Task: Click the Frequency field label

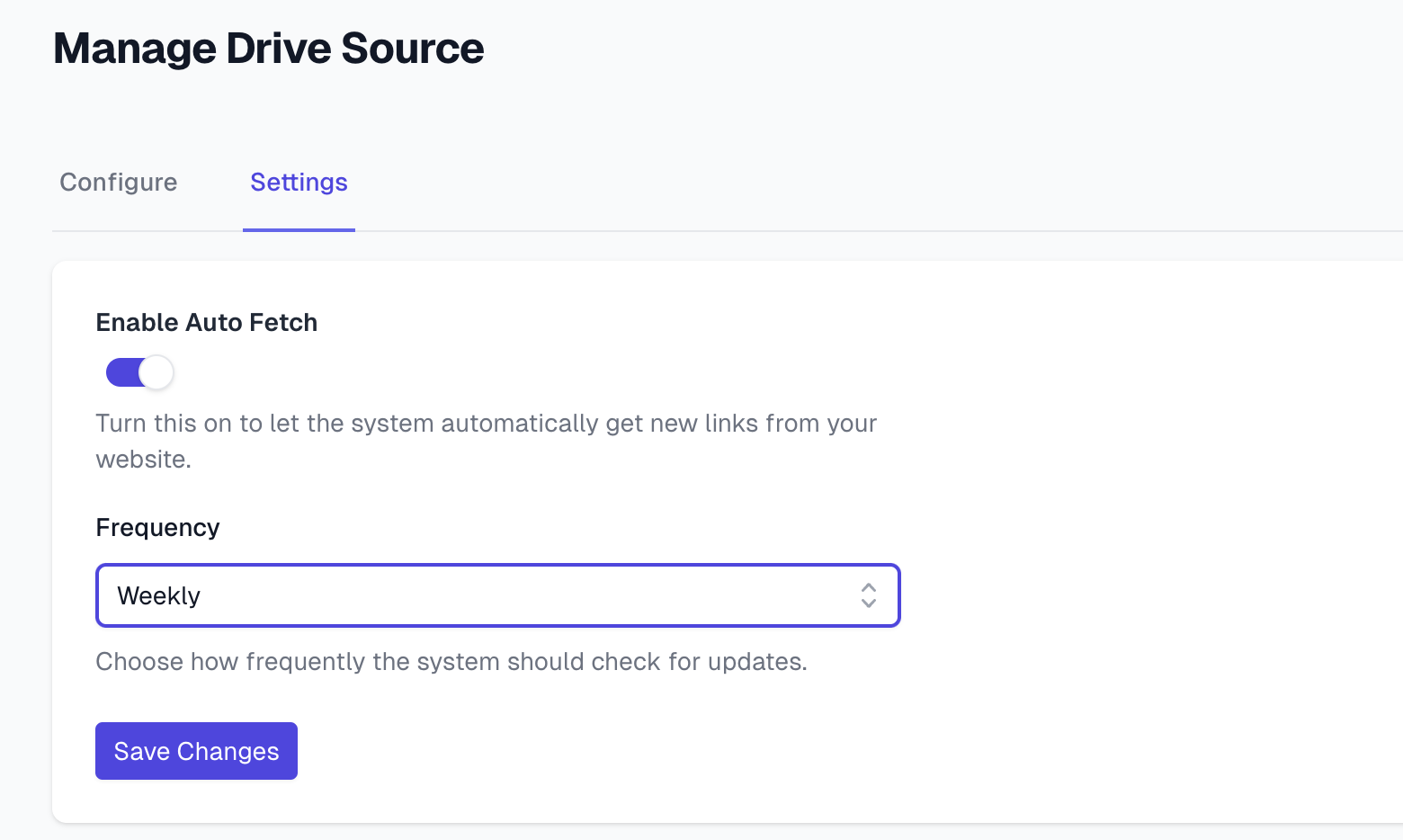Action: 157,528
